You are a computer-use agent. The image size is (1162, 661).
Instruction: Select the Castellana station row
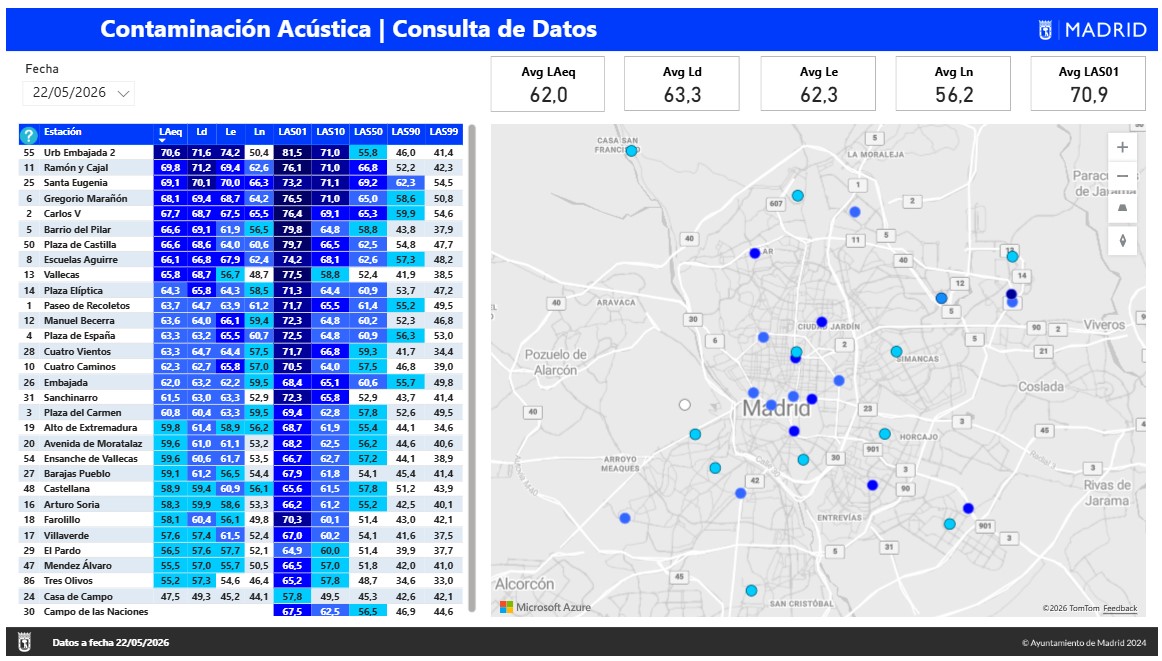[241, 489]
